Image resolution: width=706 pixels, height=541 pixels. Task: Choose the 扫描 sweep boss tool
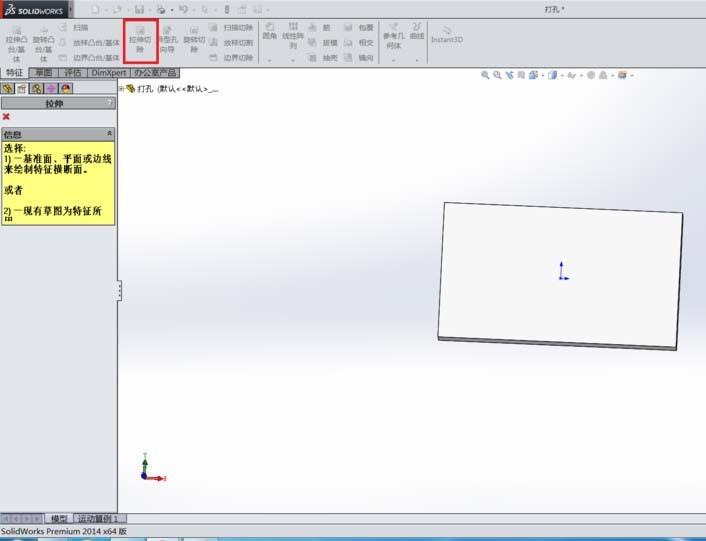coord(75,28)
